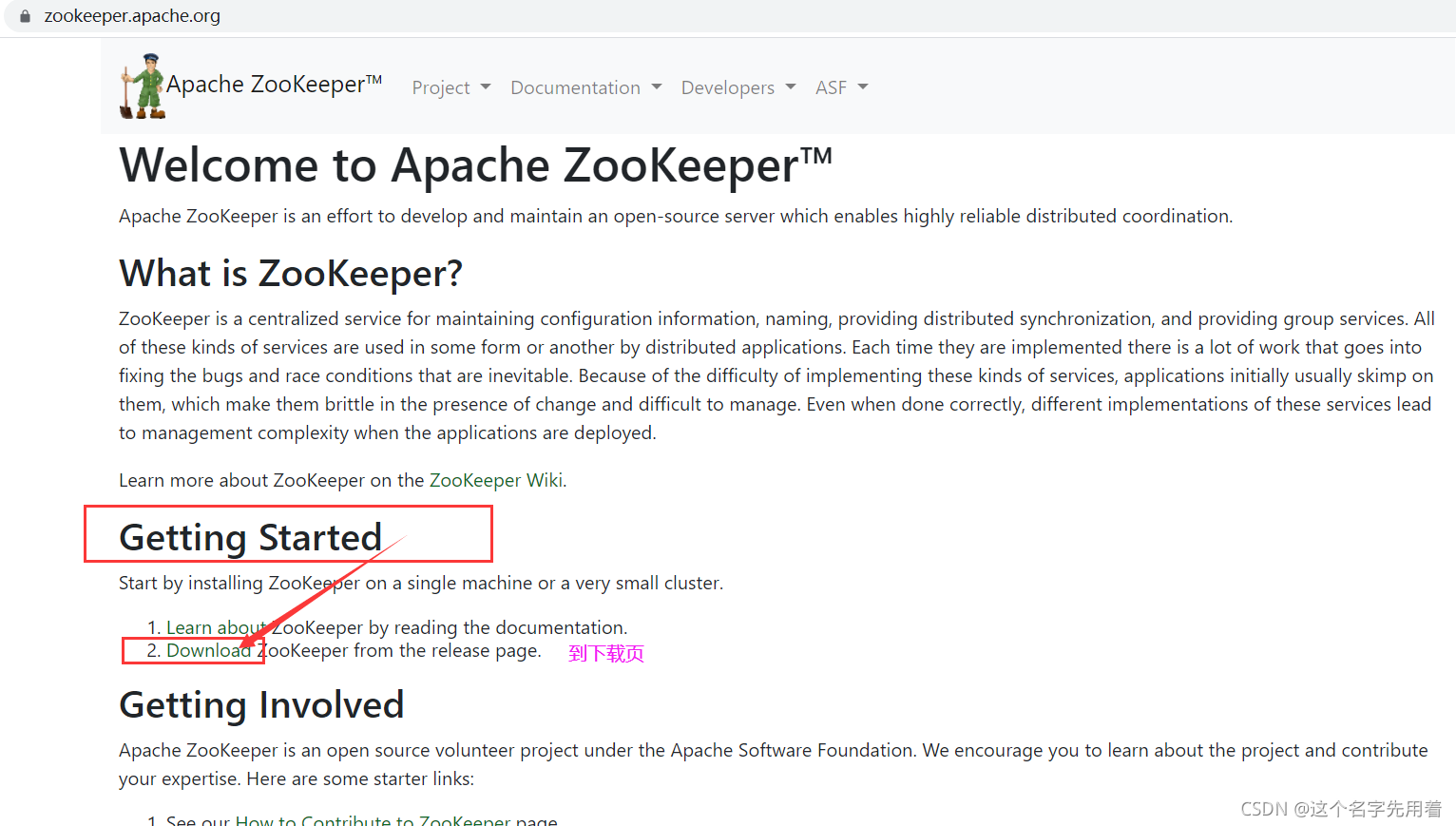Click the zookeeper.apache.org URL field
The image size is (1456, 826).
pyautogui.click(x=132, y=16)
